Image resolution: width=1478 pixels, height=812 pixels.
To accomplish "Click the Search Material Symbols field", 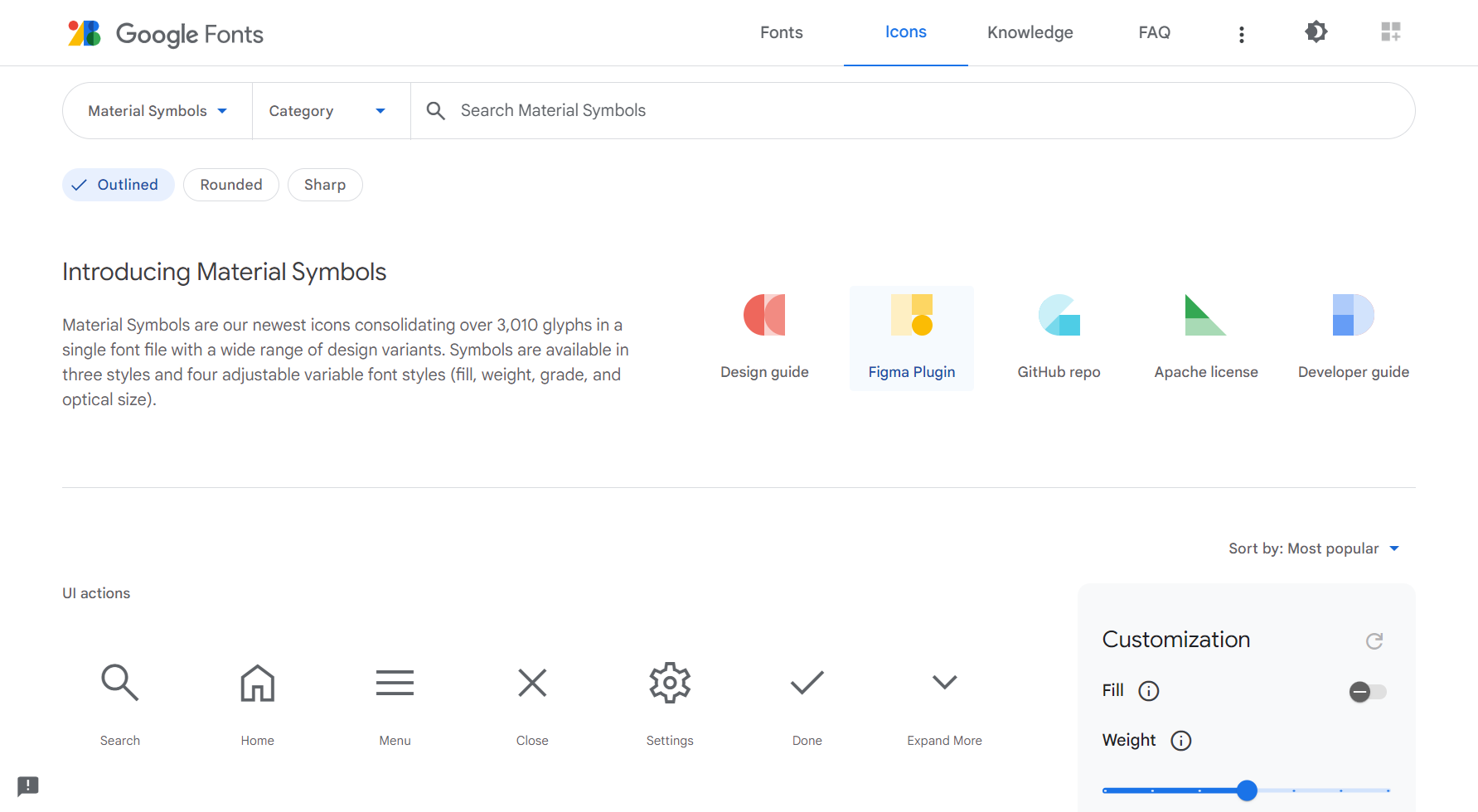I will pos(912,110).
